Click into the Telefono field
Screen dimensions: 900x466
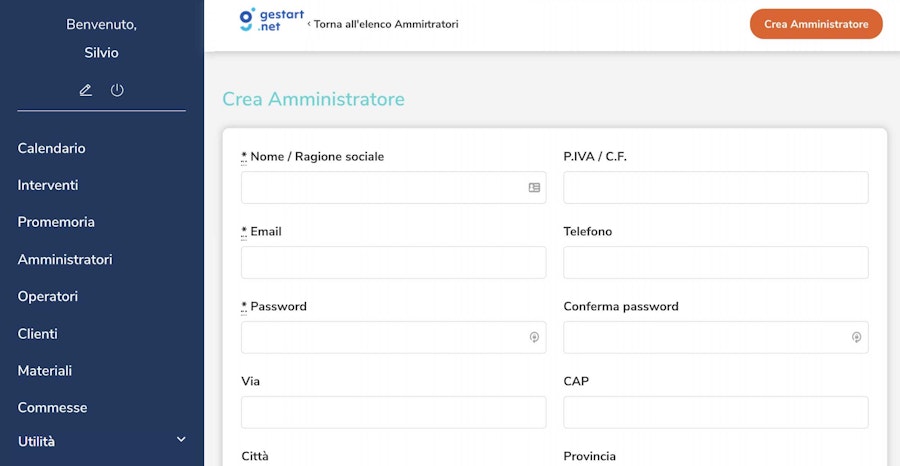[715, 262]
